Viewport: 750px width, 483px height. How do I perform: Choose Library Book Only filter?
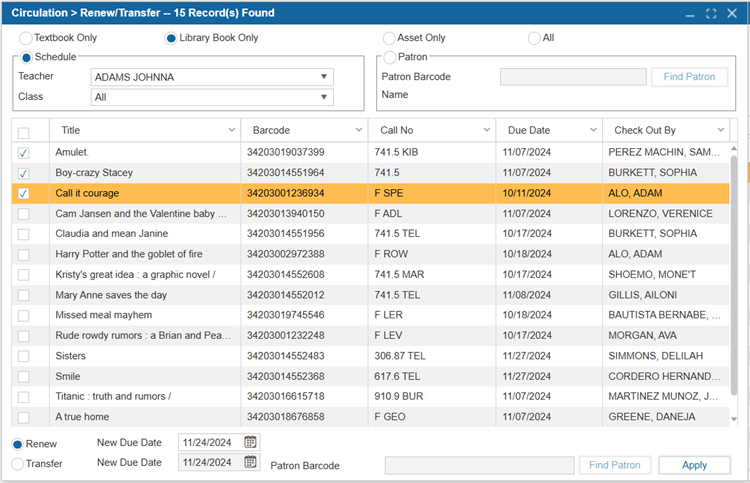(x=171, y=38)
